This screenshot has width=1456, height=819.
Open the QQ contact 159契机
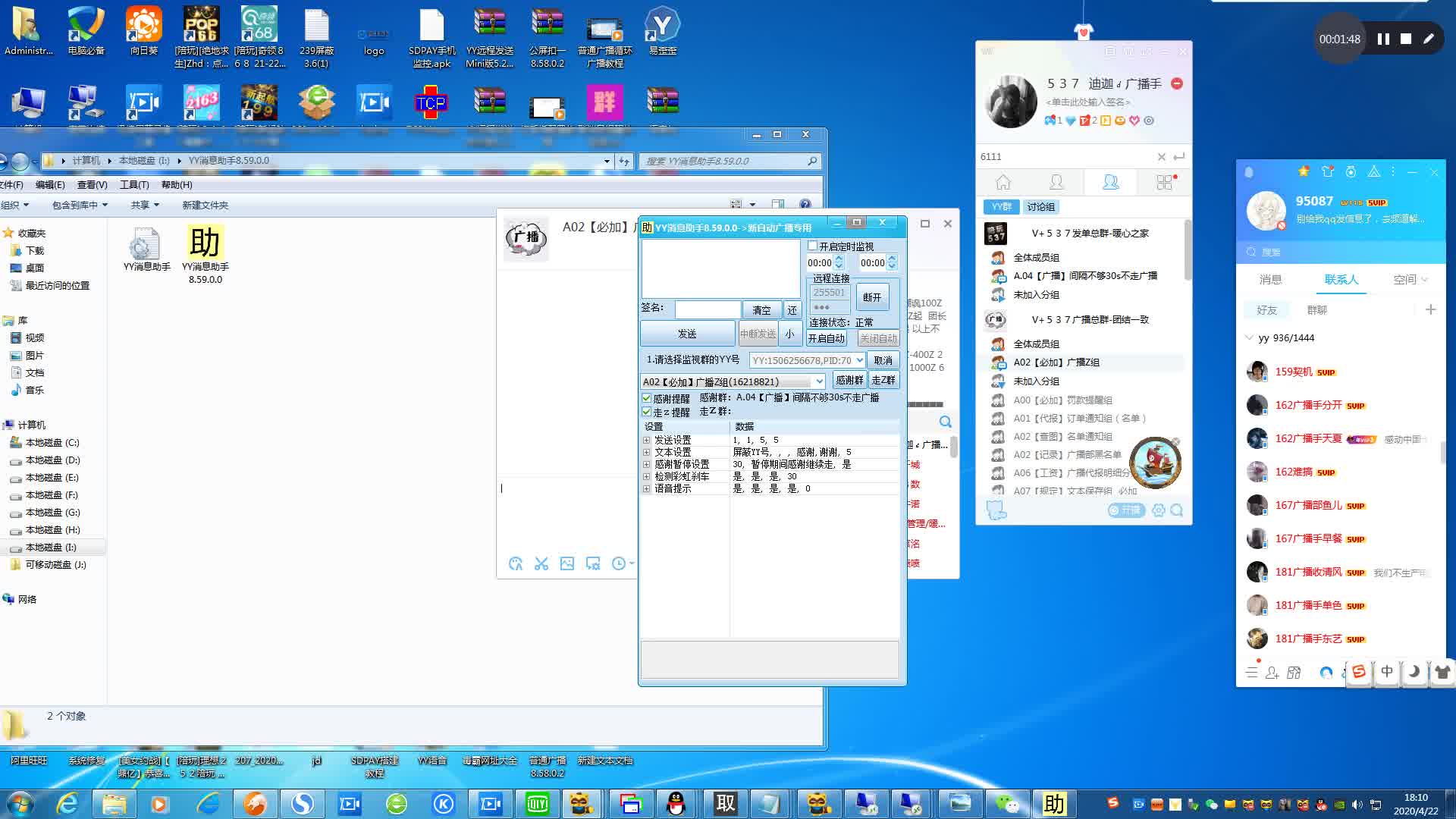point(1341,372)
